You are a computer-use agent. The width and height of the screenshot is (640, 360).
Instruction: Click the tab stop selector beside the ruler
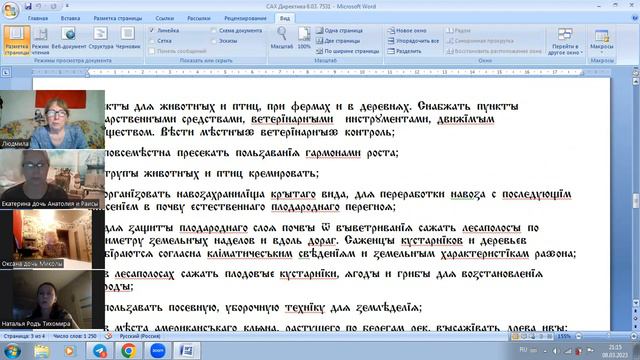(6, 73)
